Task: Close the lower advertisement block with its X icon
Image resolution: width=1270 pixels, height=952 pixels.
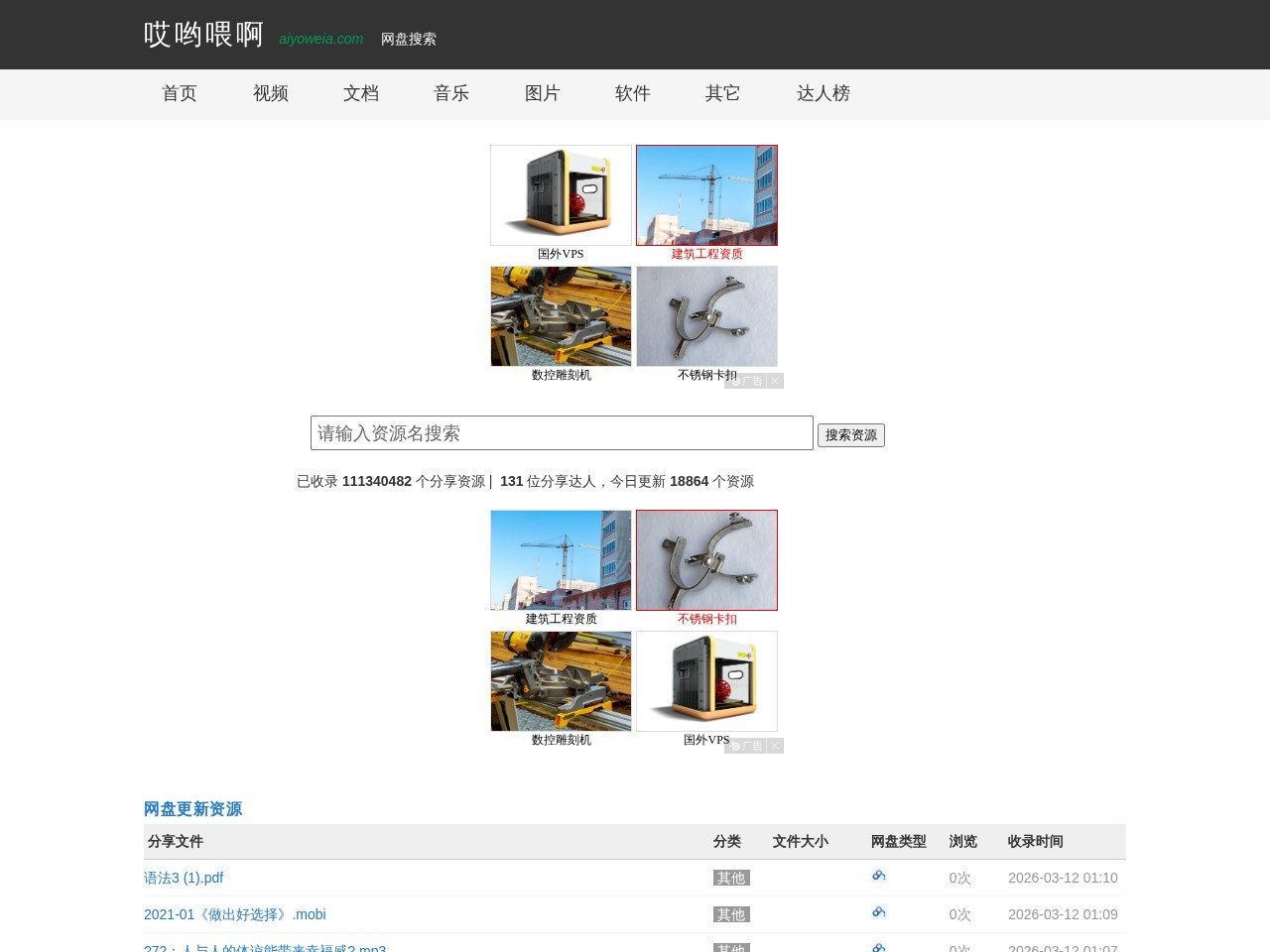Action: [775, 746]
